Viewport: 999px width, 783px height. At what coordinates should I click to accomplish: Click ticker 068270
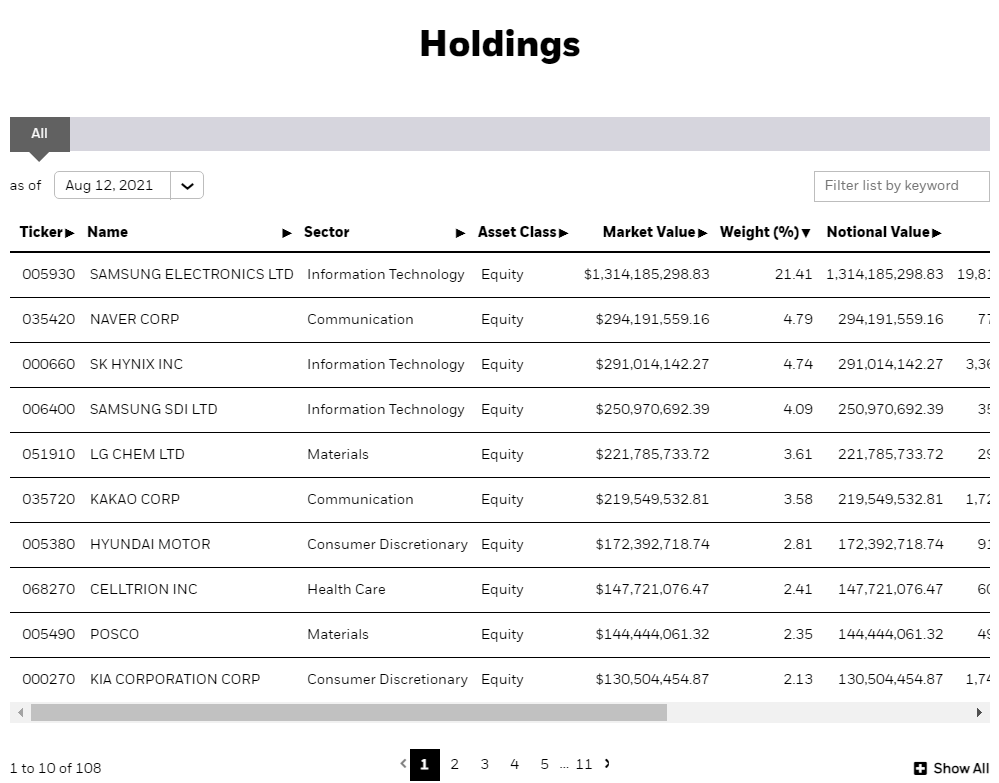coord(48,589)
